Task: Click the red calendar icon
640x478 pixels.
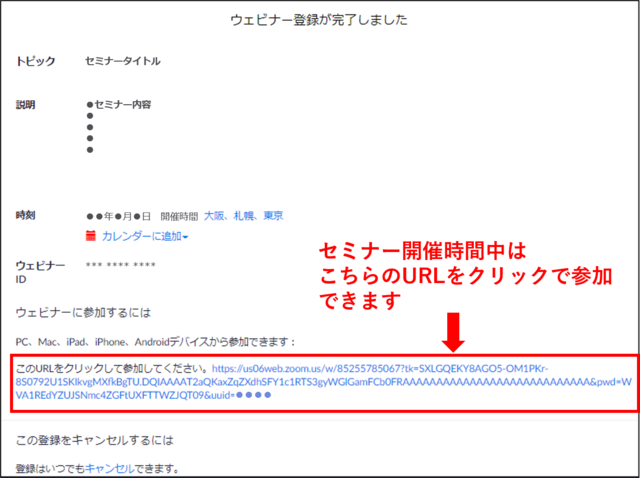Action: (91, 236)
